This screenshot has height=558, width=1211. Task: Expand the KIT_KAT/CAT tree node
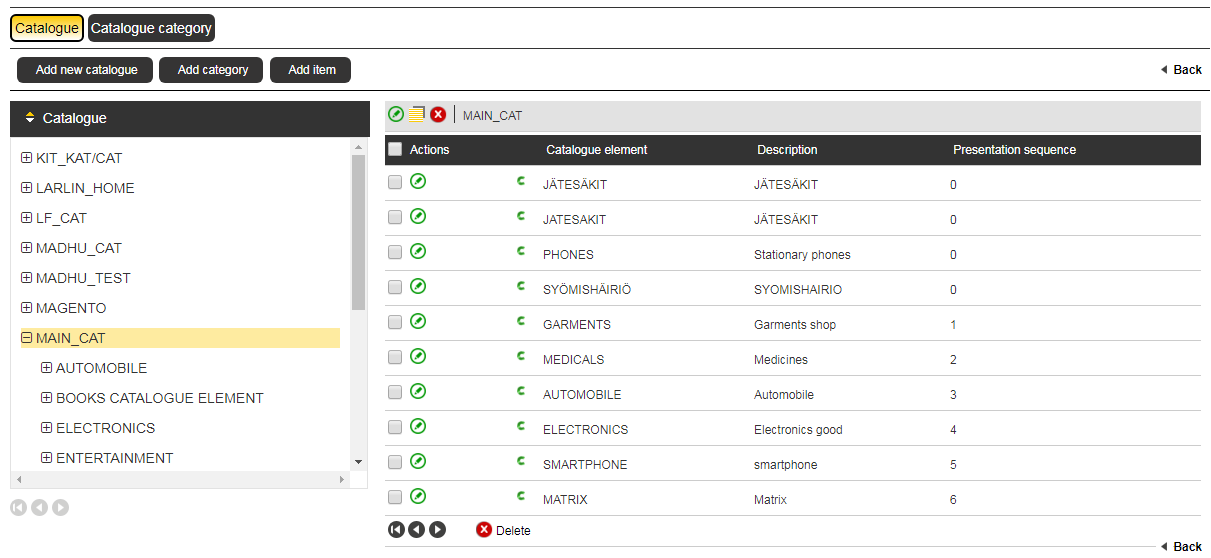pos(27,158)
